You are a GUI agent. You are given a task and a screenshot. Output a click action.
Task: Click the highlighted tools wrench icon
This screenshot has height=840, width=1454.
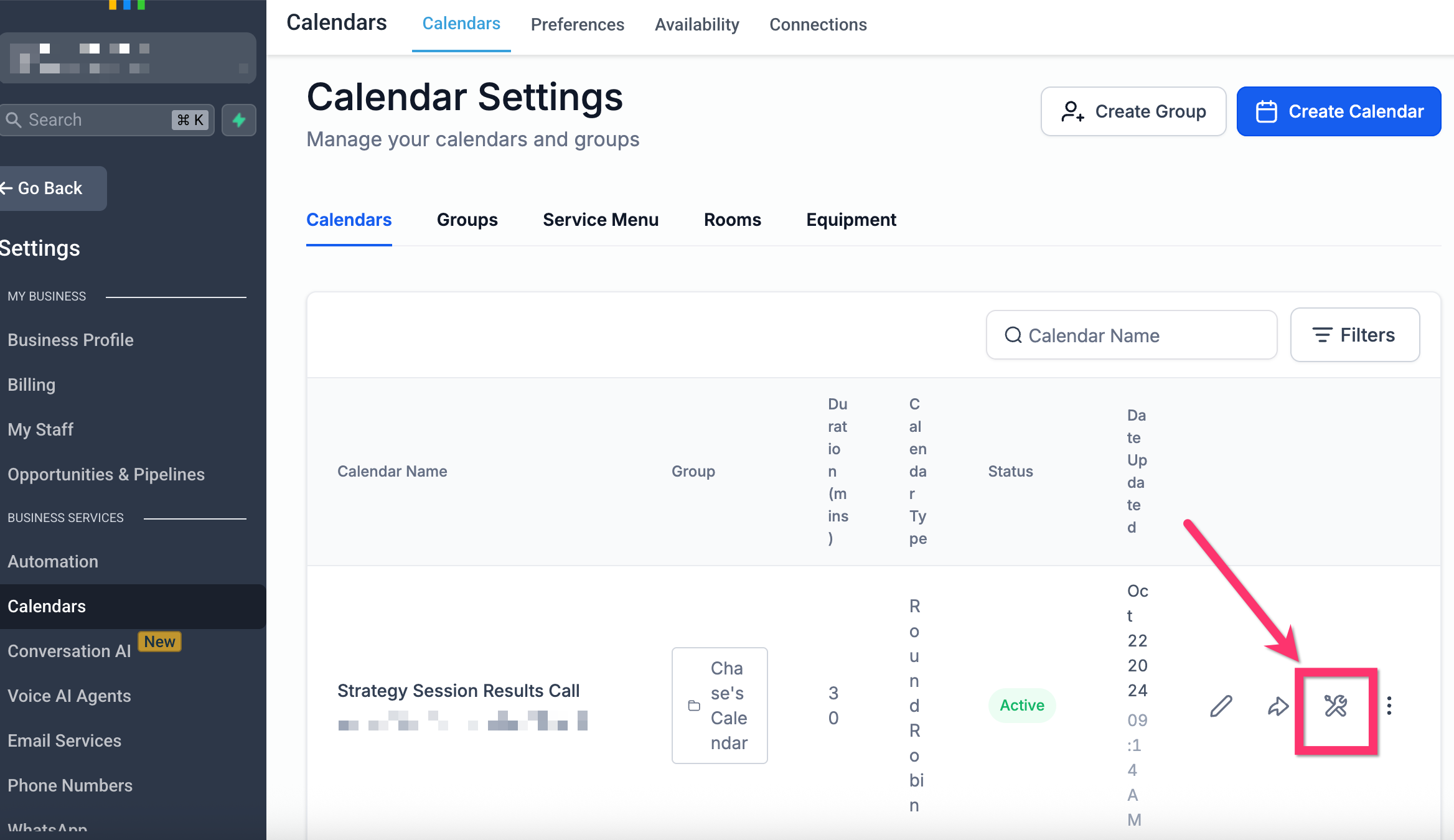pyautogui.click(x=1335, y=706)
